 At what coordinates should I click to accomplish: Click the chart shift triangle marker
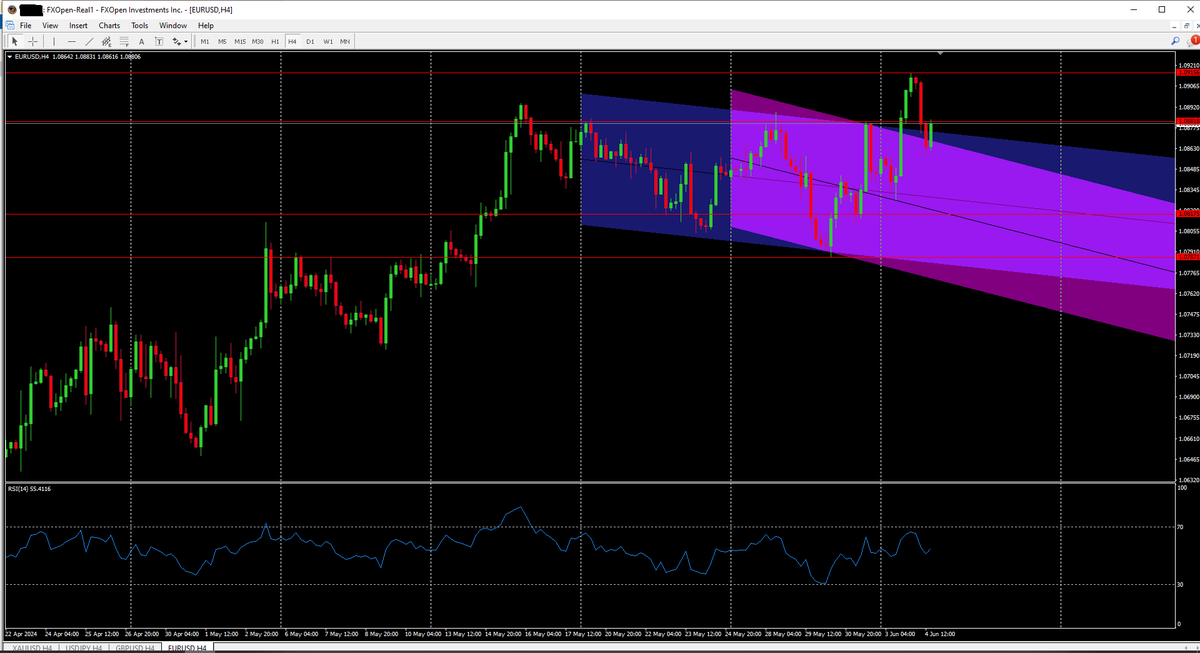click(x=941, y=53)
